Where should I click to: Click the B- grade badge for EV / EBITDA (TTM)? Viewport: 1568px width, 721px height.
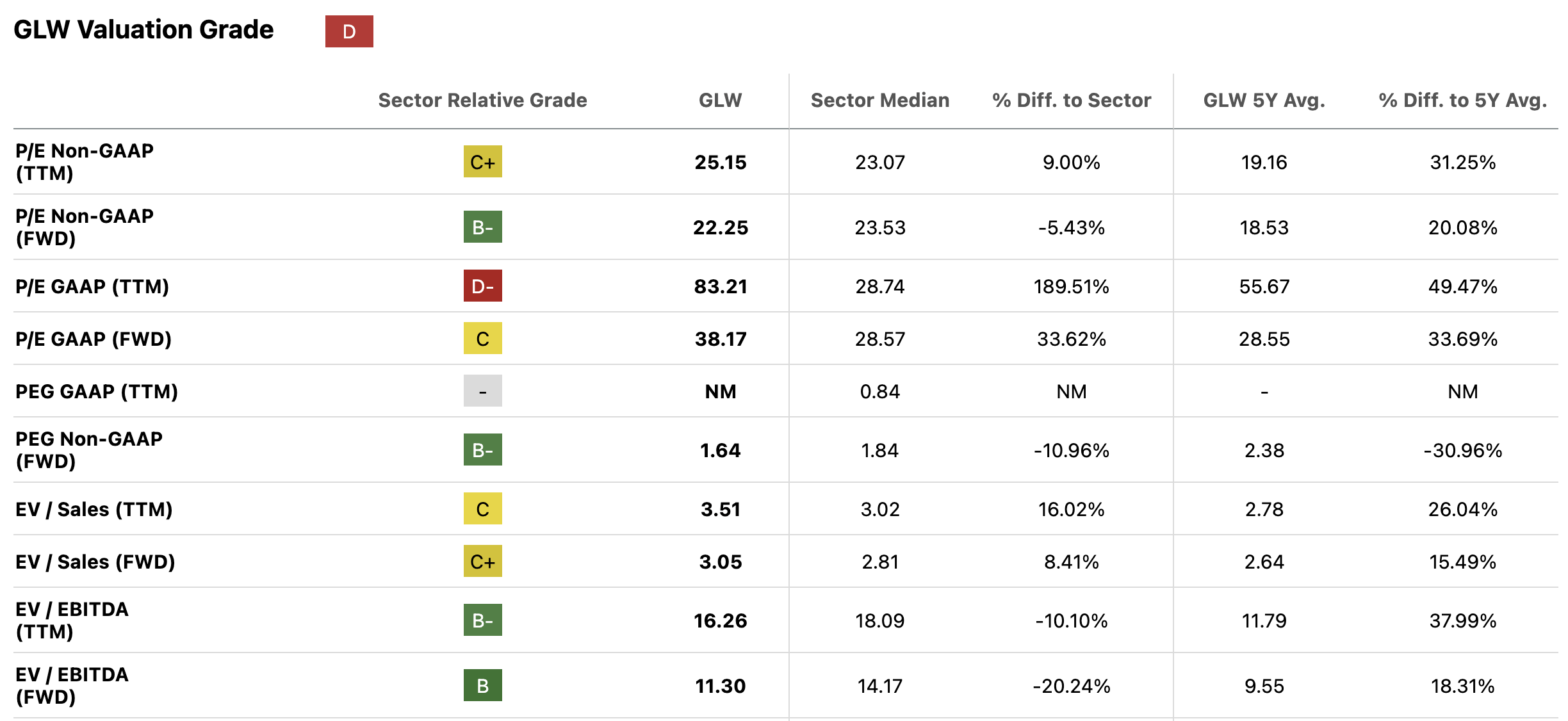point(482,620)
